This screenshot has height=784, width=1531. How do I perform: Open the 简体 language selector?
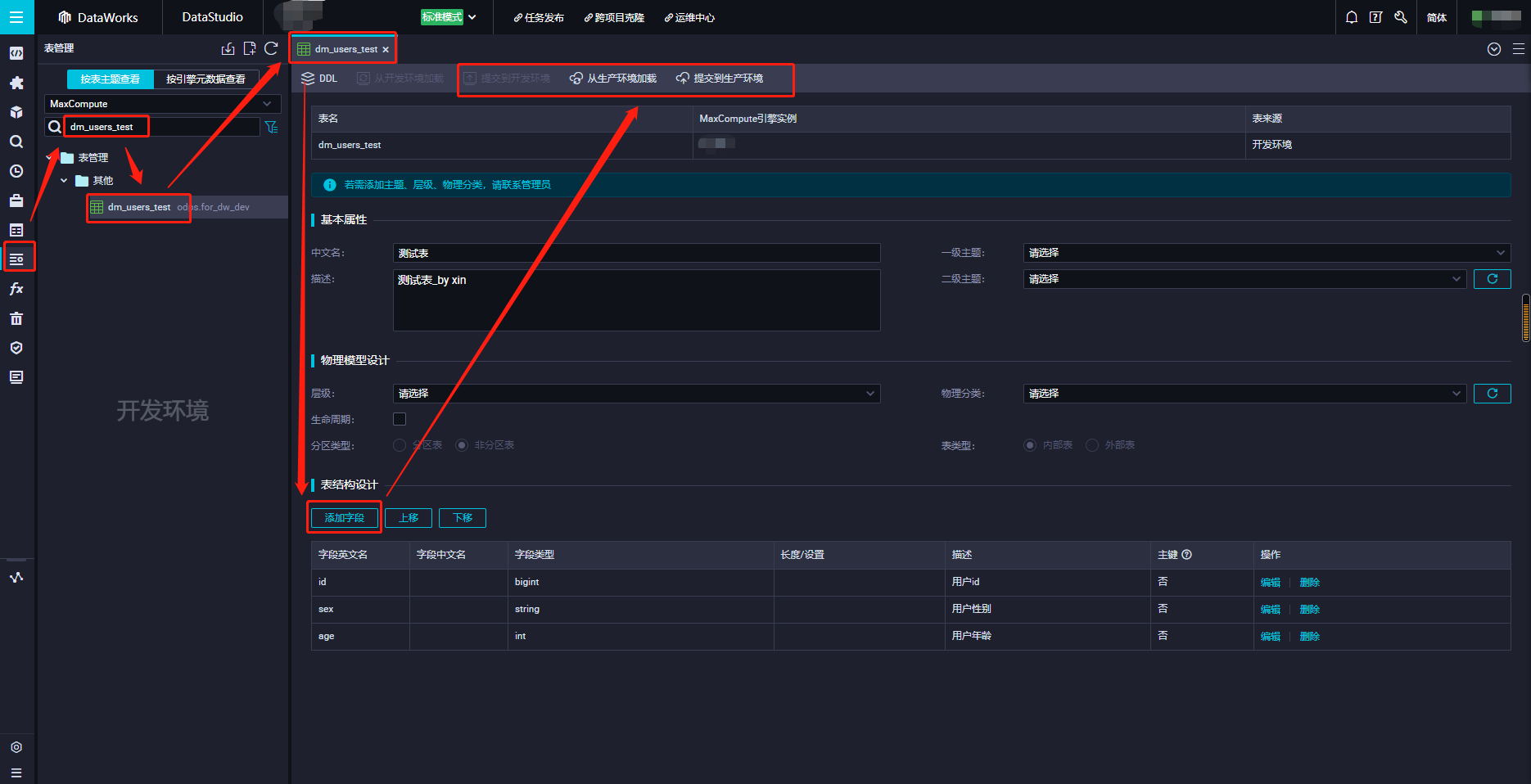(1436, 17)
